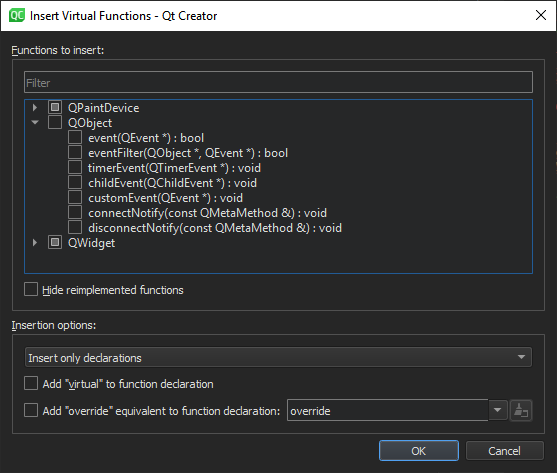Select "timerEvent(QTimerEvent *) : void" text
The height and width of the screenshot is (473, 557).
coord(174,168)
